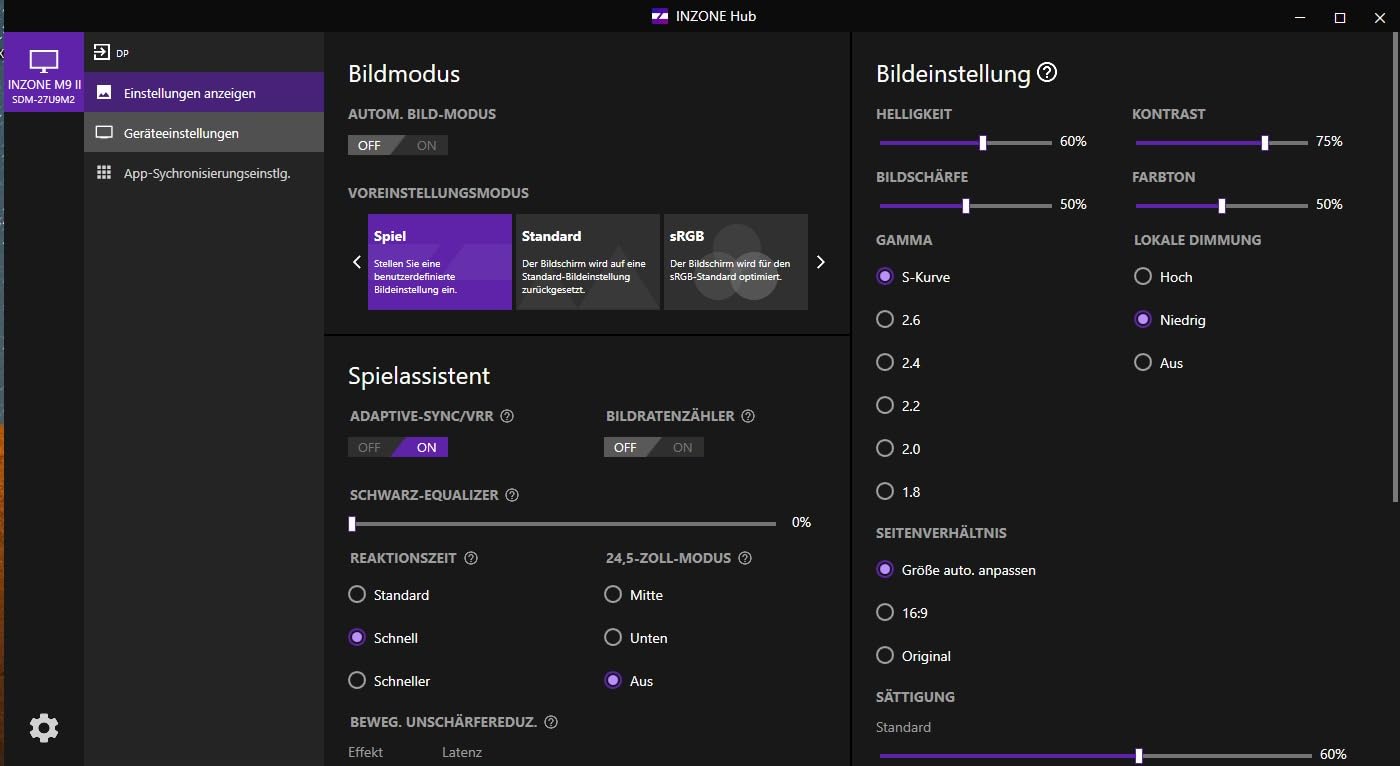
Task: Choose 16:9 aspect ratio
Action: click(x=904, y=613)
